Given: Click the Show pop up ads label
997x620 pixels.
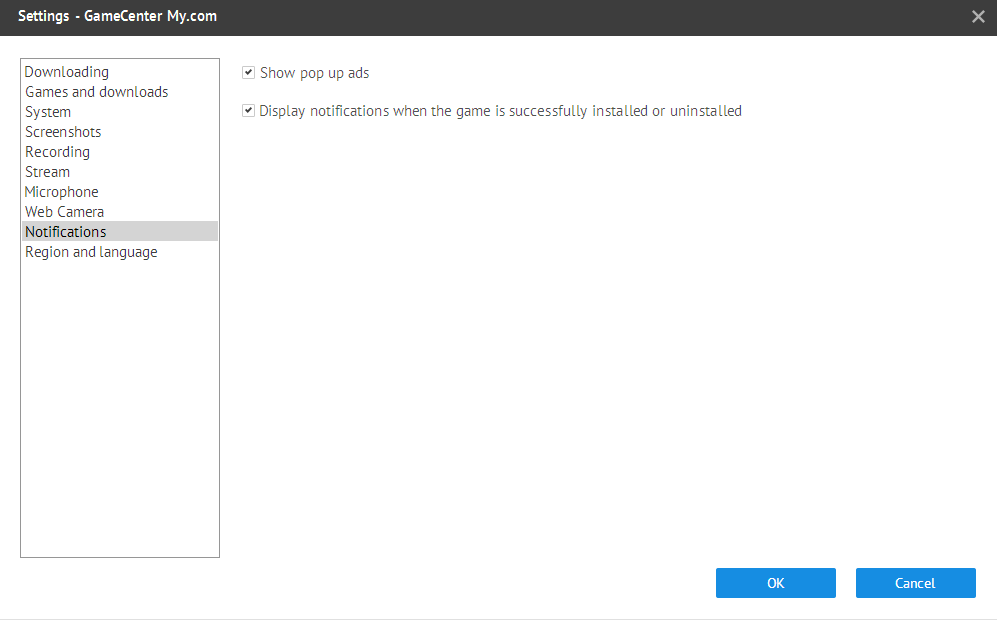Looking at the screenshot, I should pyautogui.click(x=314, y=73).
